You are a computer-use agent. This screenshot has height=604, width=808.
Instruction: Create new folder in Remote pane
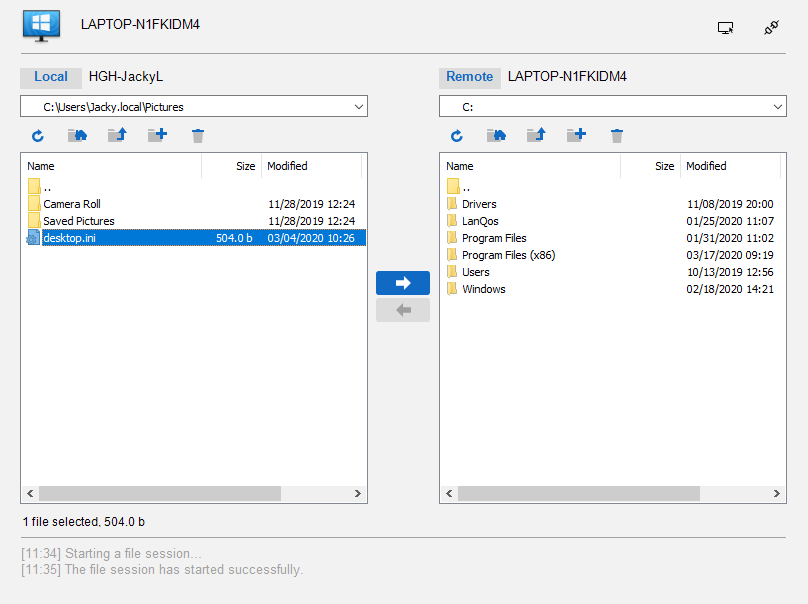[x=576, y=135]
